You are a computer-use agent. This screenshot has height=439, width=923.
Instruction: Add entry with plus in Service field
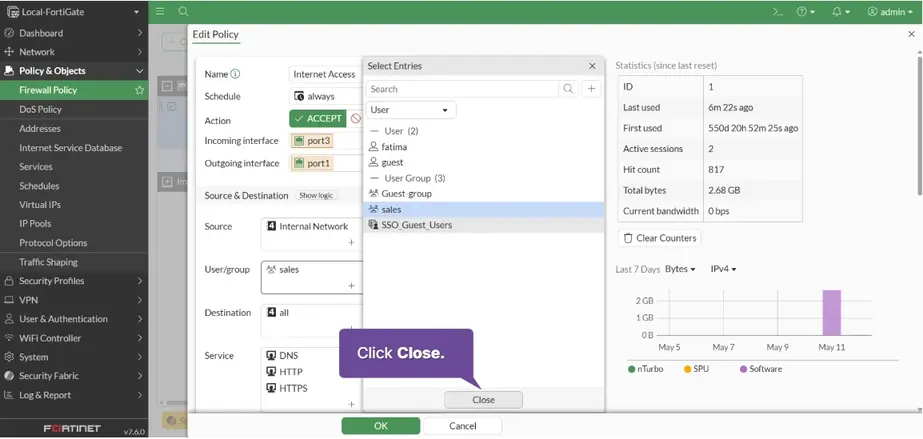[x=351, y=404]
